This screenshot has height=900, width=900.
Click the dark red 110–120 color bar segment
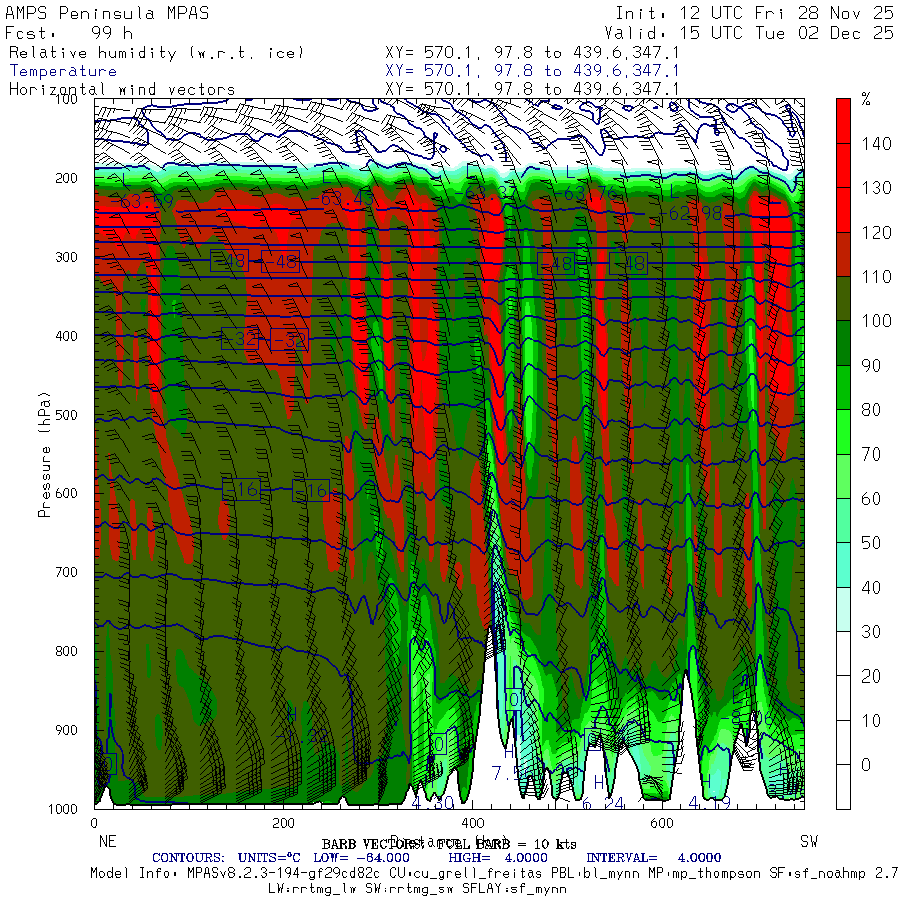pyautogui.click(x=843, y=254)
